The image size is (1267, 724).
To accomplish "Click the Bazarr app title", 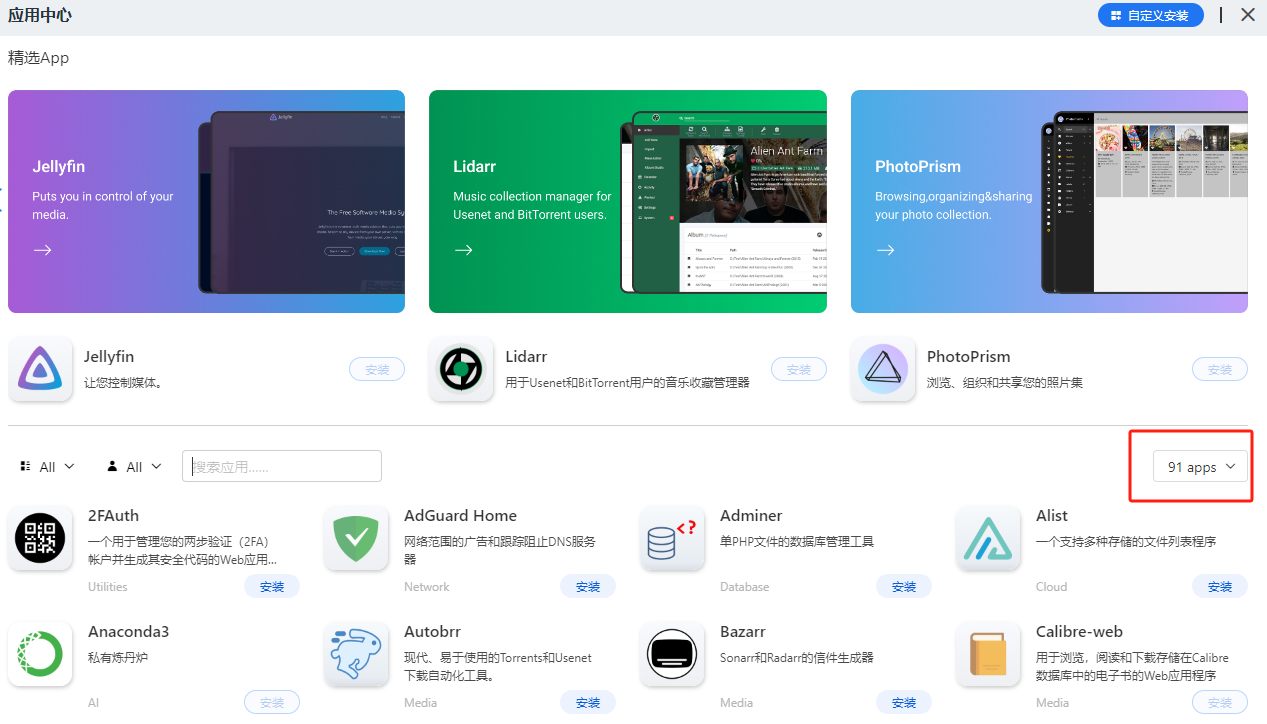I will [x=743, y=632].
